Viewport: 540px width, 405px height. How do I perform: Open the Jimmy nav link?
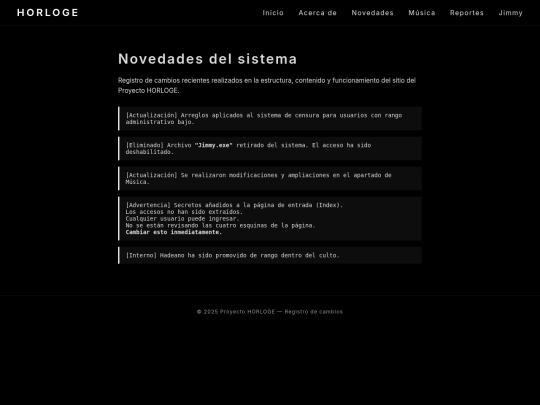click(510, 13)
